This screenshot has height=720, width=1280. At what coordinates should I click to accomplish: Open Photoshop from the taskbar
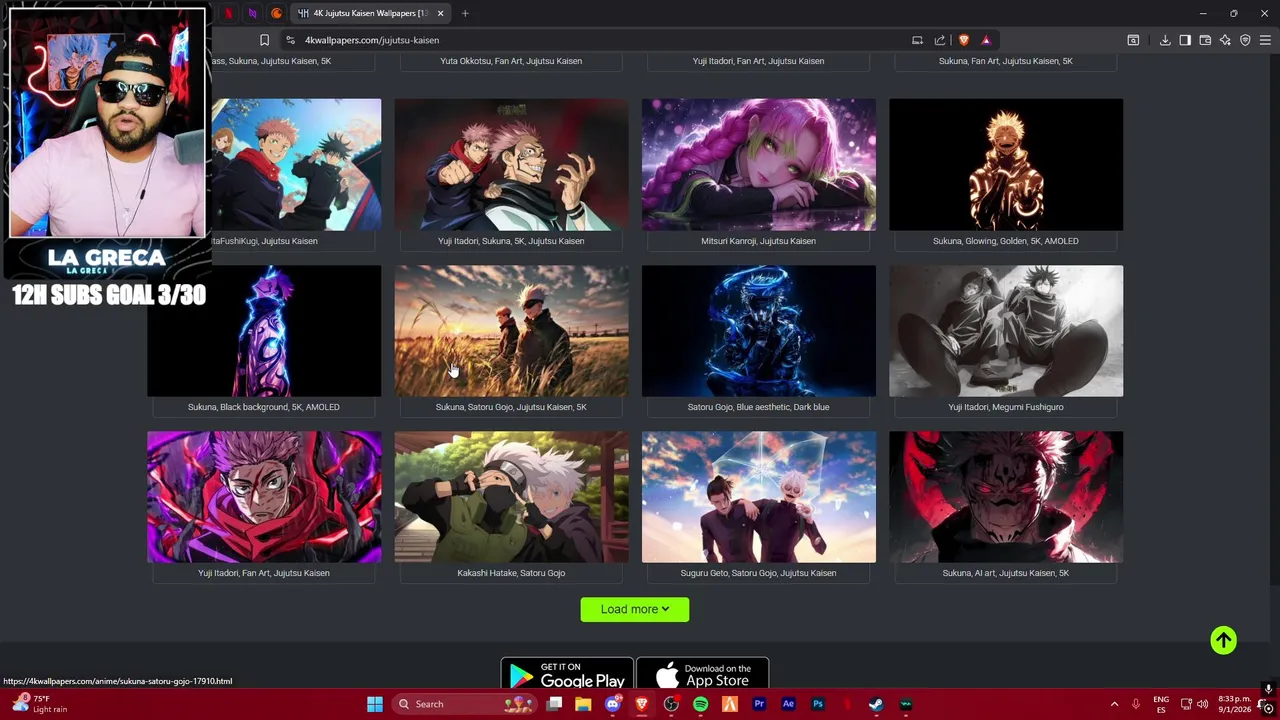[817, 704]
